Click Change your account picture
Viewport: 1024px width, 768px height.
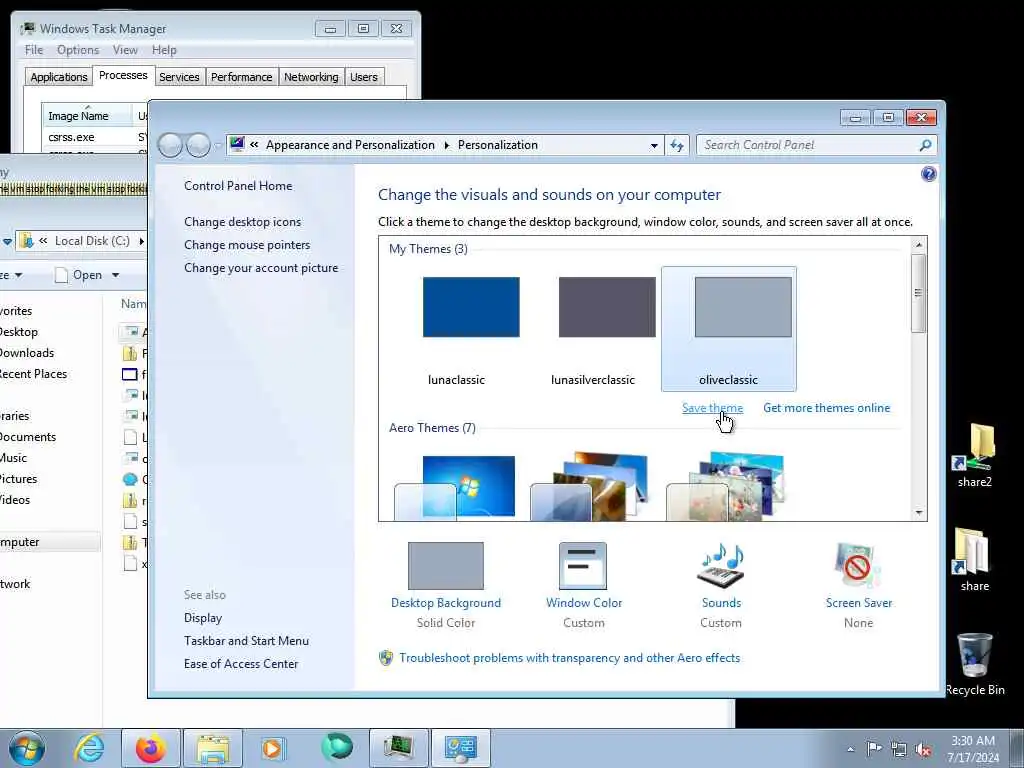[261, 267]
